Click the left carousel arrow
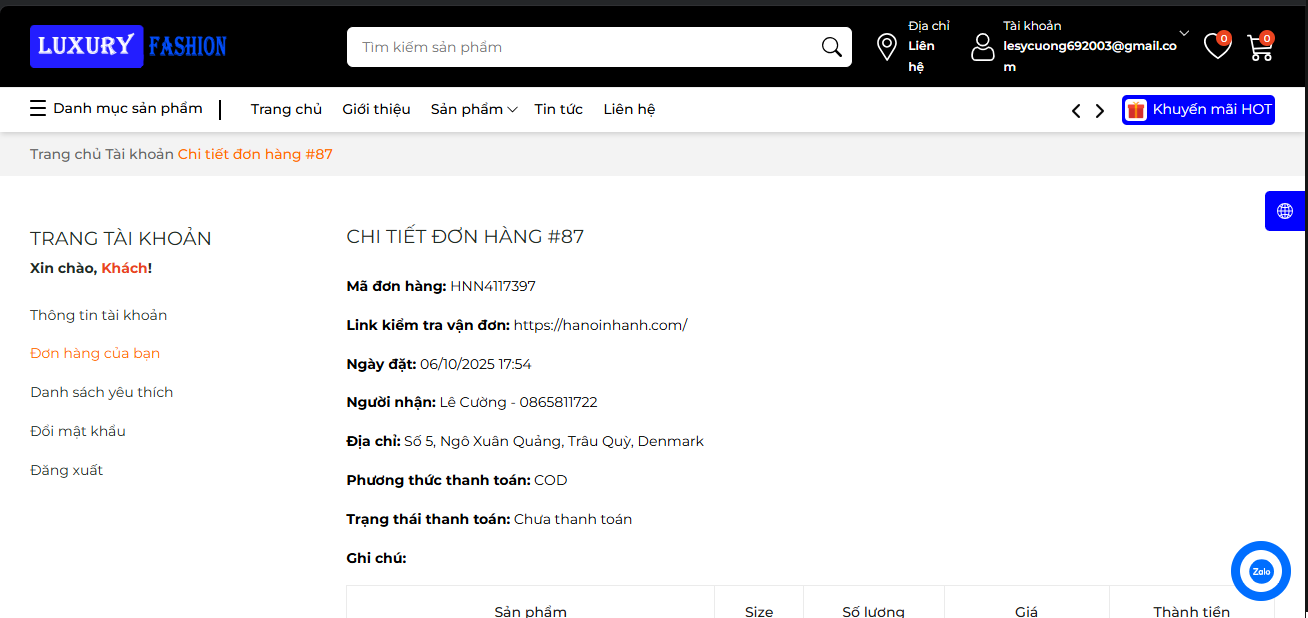1308x618 pixels. [x=1075, y=110]
